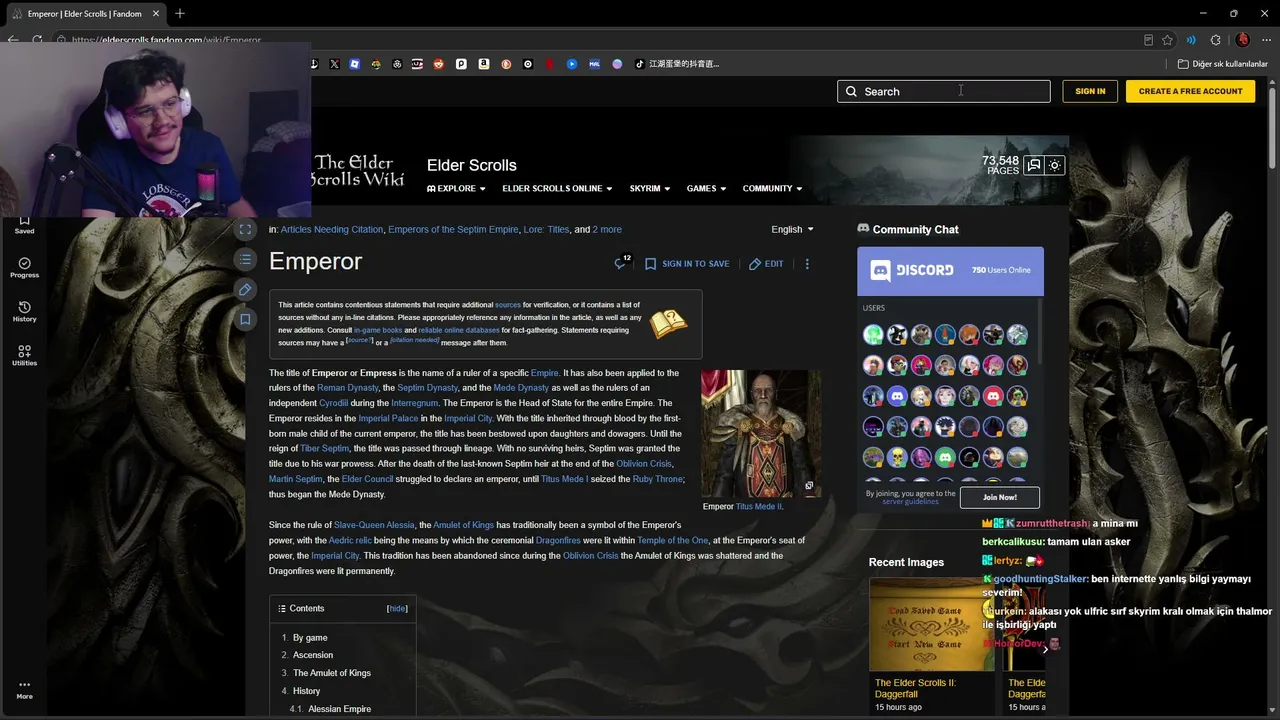Open the More menu in the sidebar
The height and width of the screenshot is (720, 1280).
tap(24, 690)
